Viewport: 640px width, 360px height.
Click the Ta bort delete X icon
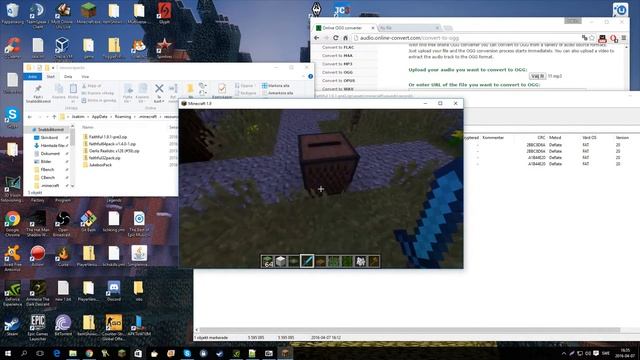tap(159, 89)
